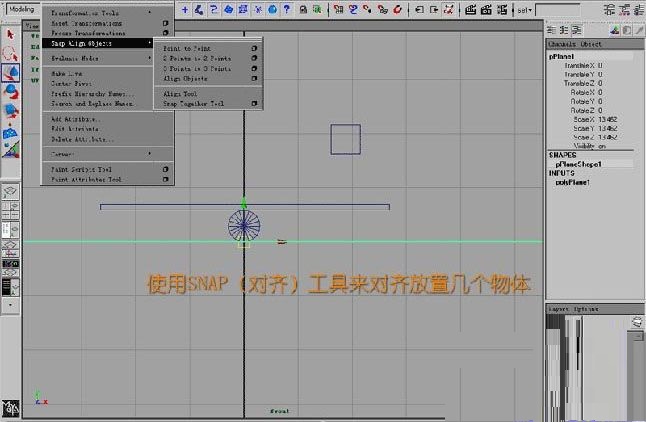This screenshot has height=422, width=646.
Task: Enable Snap to points icon
Action: [x=367, y=9]
